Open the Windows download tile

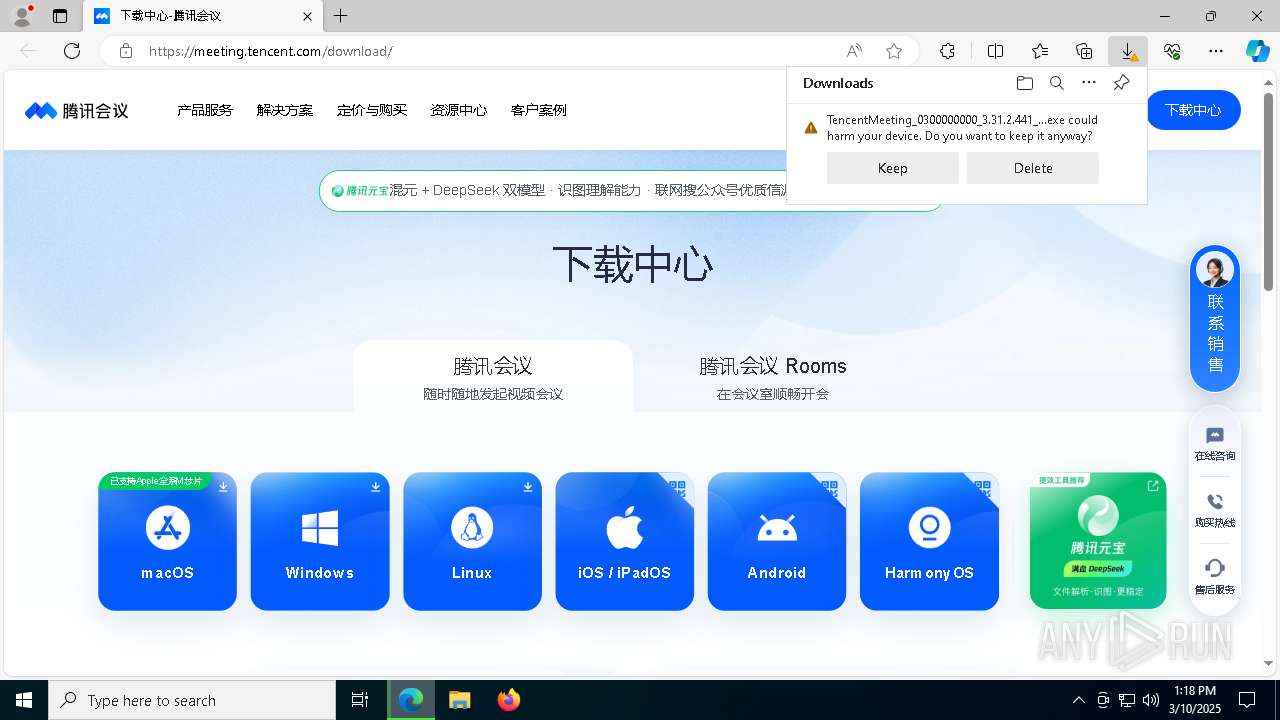(x=319, y=541)
